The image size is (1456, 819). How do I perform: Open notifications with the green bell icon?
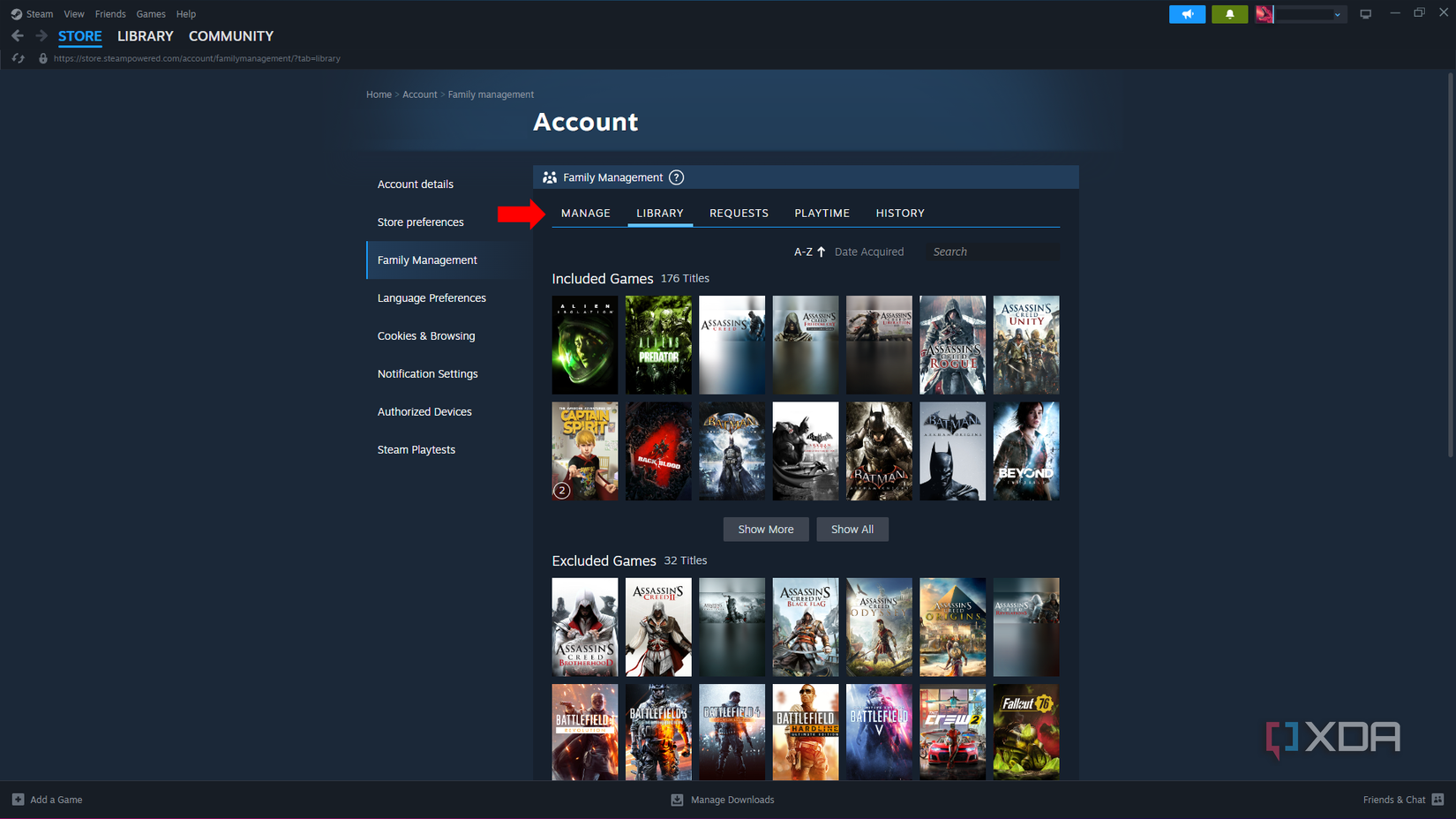1229,14
